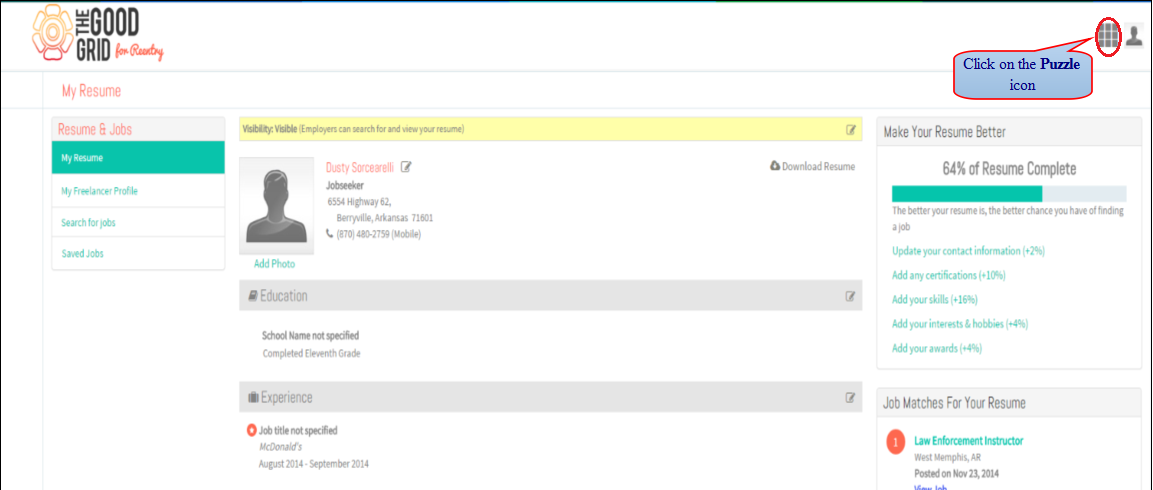
Task: Edit name pencil icon beside Dusty Sorcearelli
Action: pyautogui.click(x=406, y=167)
